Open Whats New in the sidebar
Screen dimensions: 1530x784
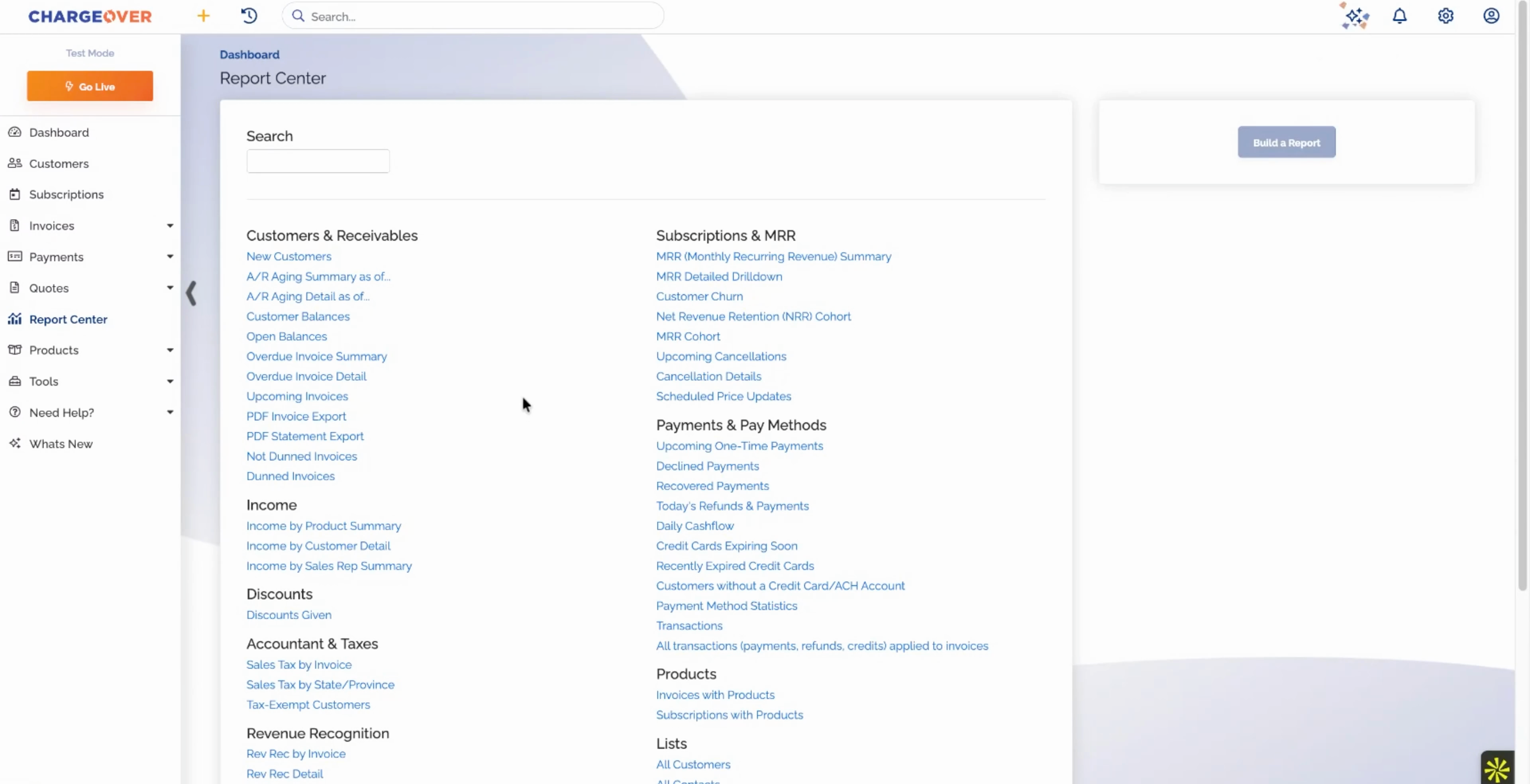[61, 444]
